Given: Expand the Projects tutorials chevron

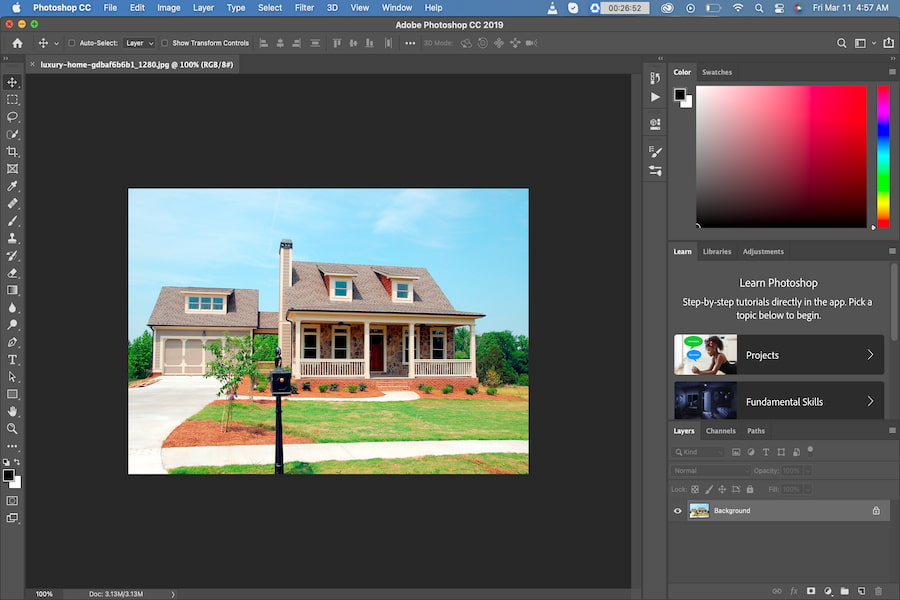Looking at the screenshot, I should 870,355.
